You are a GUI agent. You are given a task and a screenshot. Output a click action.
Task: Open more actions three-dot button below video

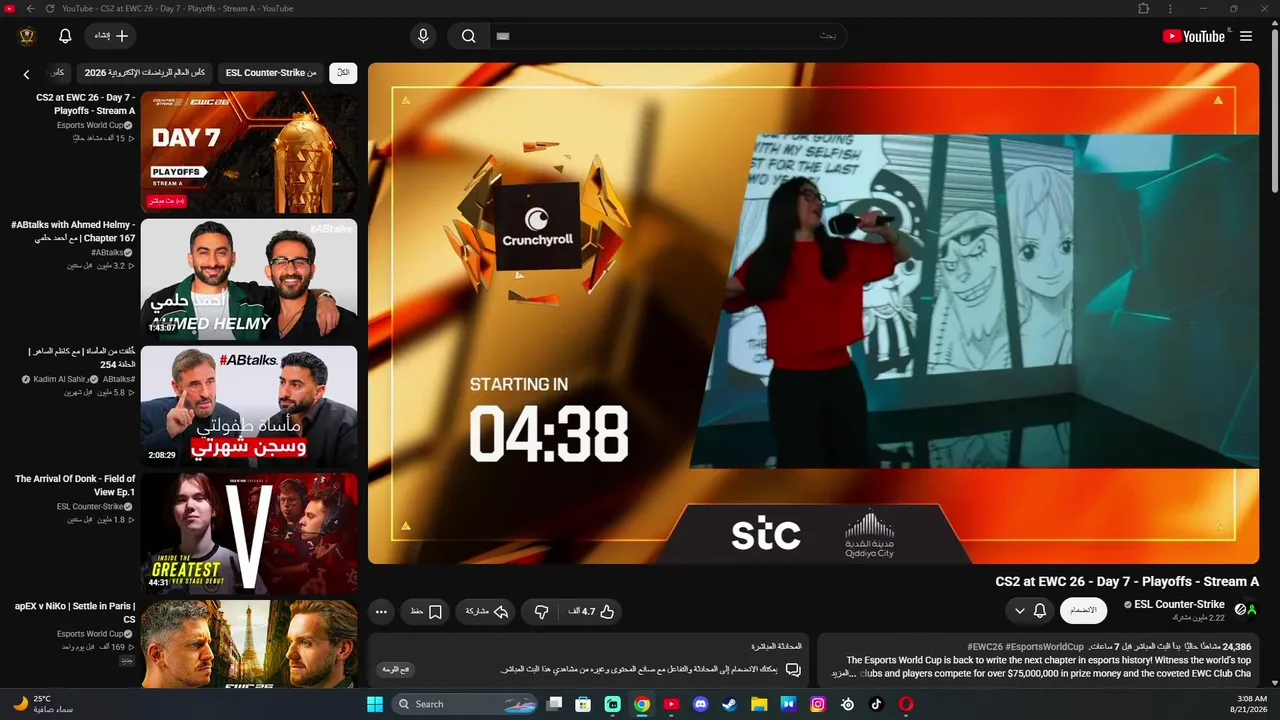tap(381, 611)
